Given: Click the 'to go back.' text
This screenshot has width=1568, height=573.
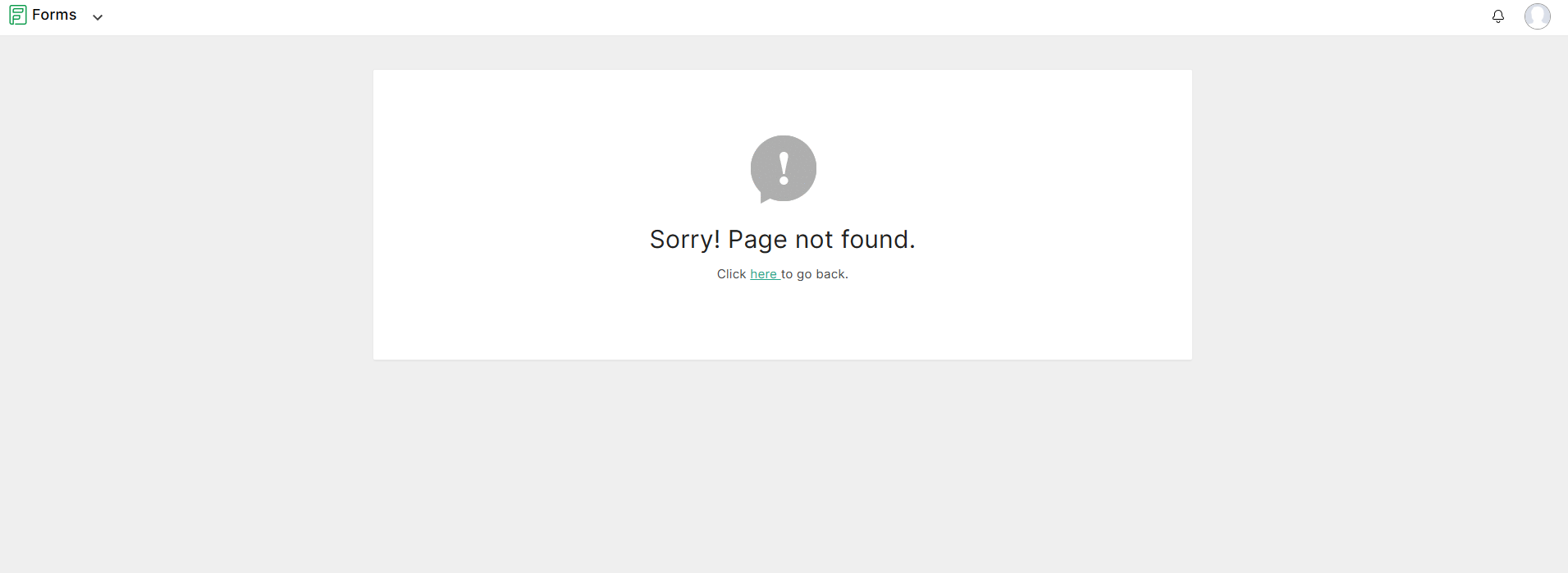Looking at the screenshot, I should tap(815, 274).
